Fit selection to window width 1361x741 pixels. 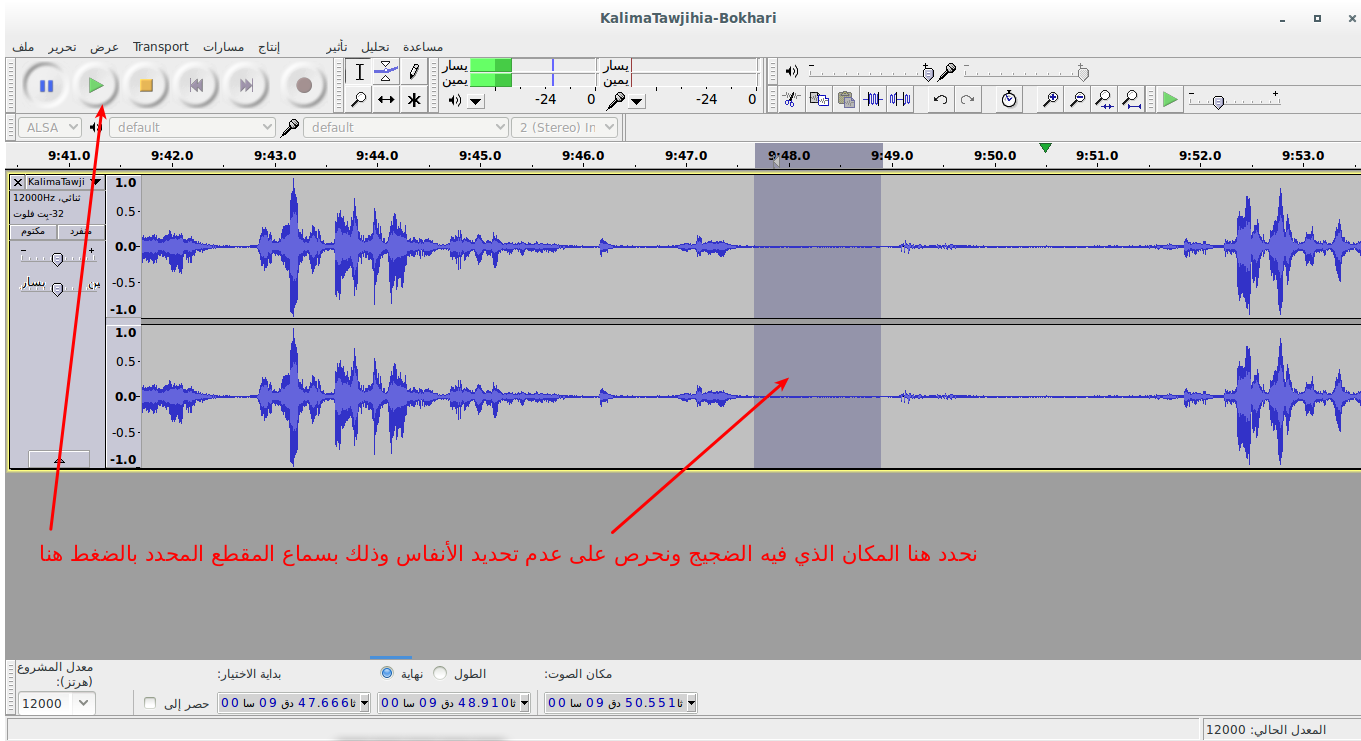pos(1104,99)
